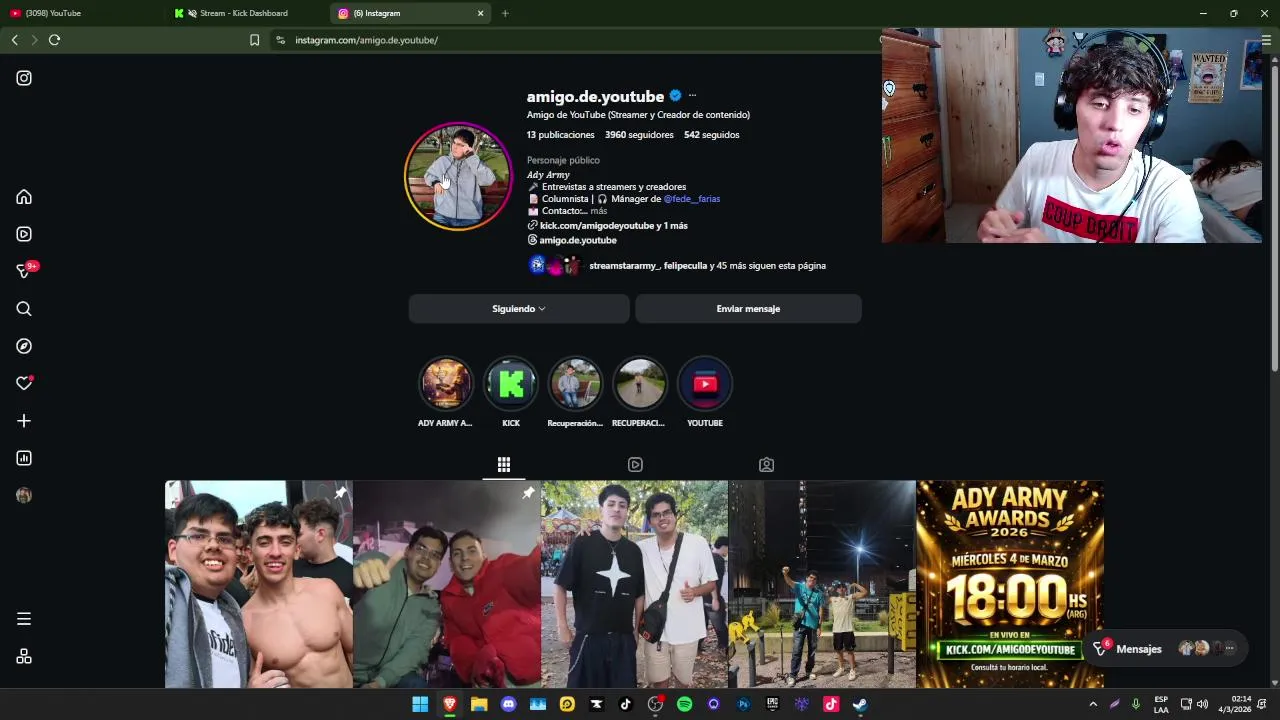
Task: Open Windows Start menu
Action: 420,704
